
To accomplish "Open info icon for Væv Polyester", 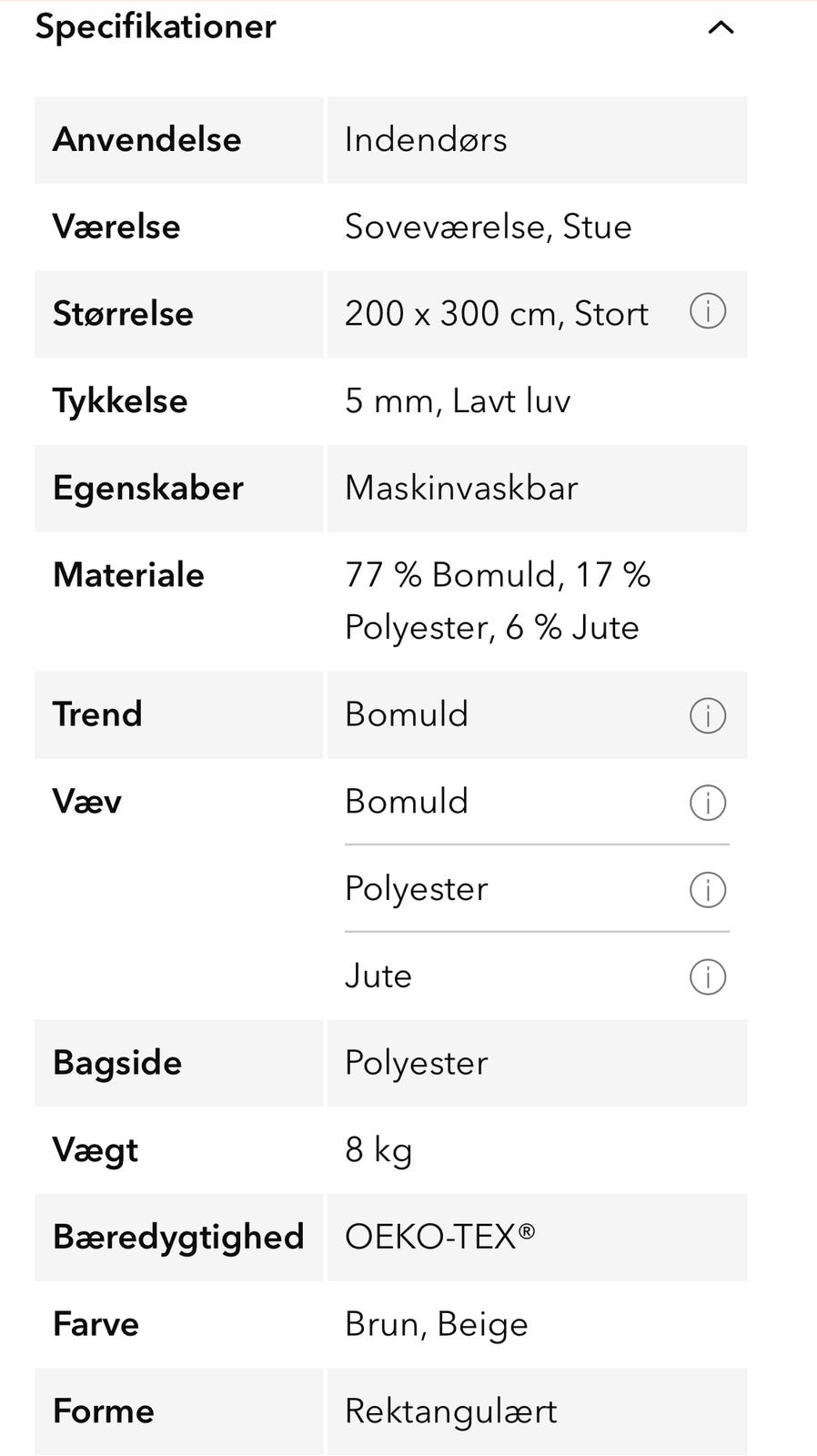I will [x=707, y=889].
